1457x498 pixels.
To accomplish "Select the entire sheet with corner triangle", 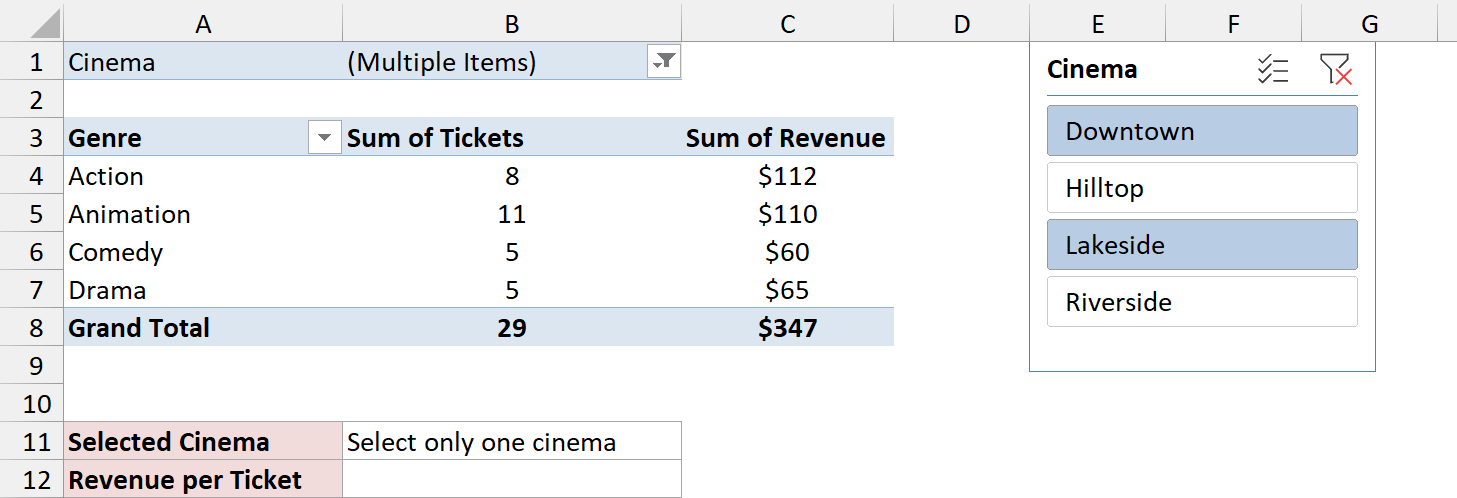I will click(32, 23).
